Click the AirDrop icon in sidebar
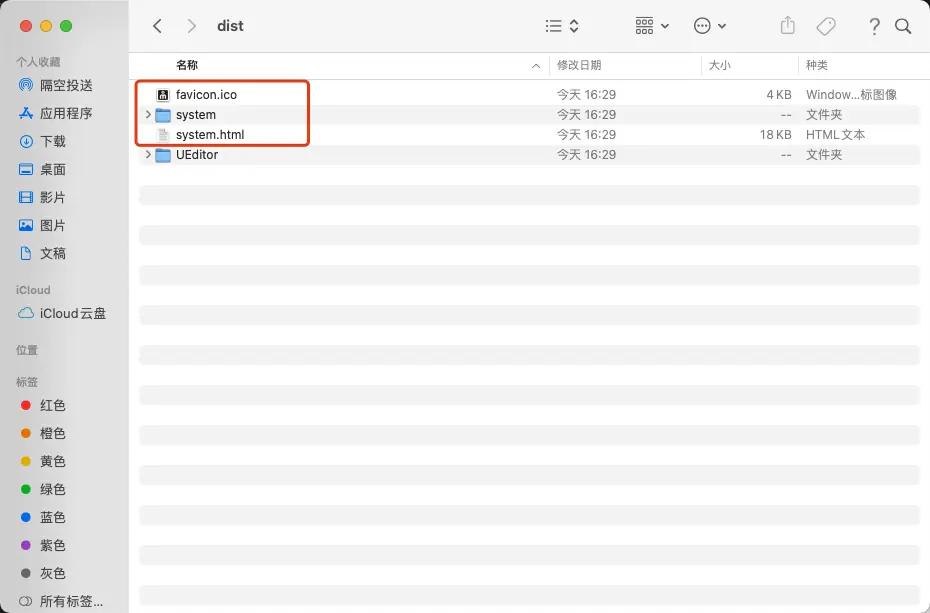The height and width of the screenshot is (613, 930). (26, 85)
